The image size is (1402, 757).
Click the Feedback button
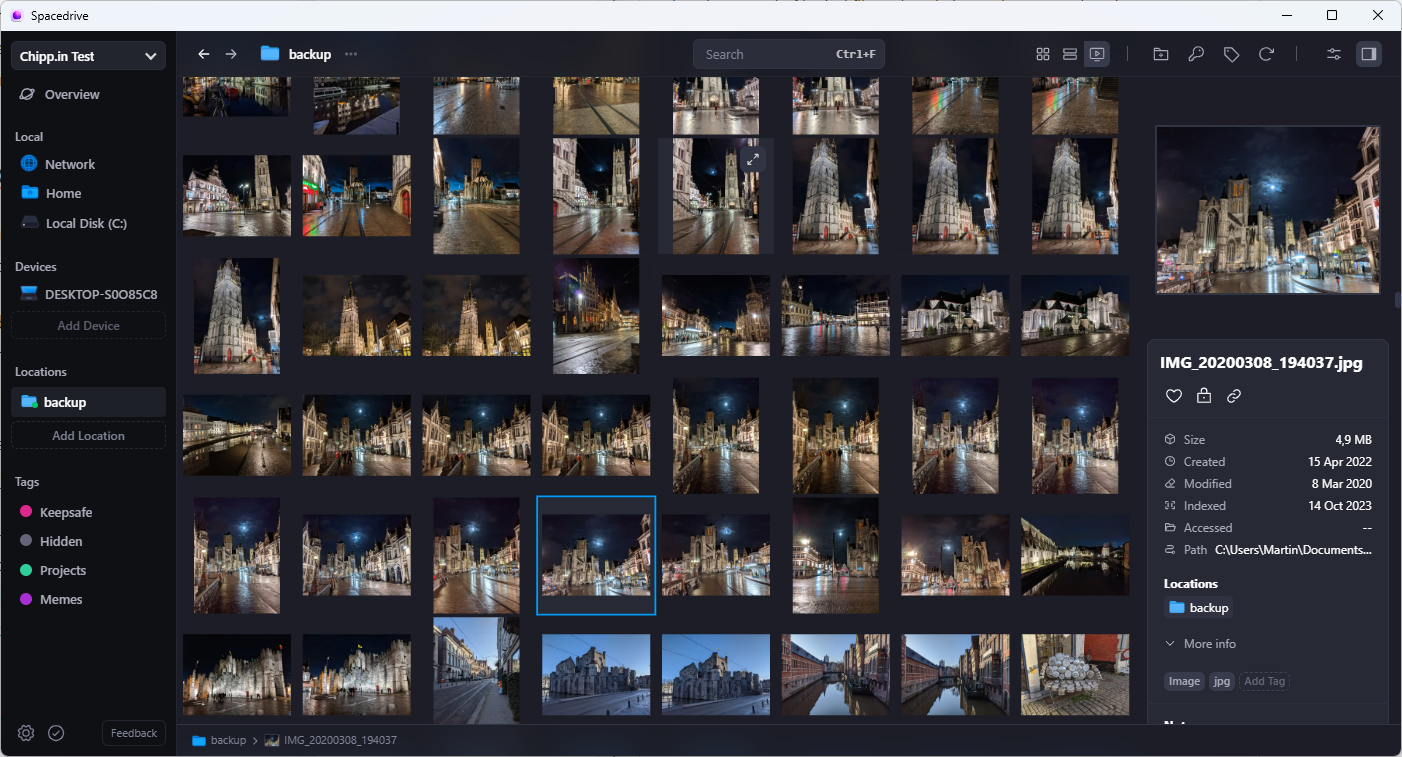pos(133,733)
